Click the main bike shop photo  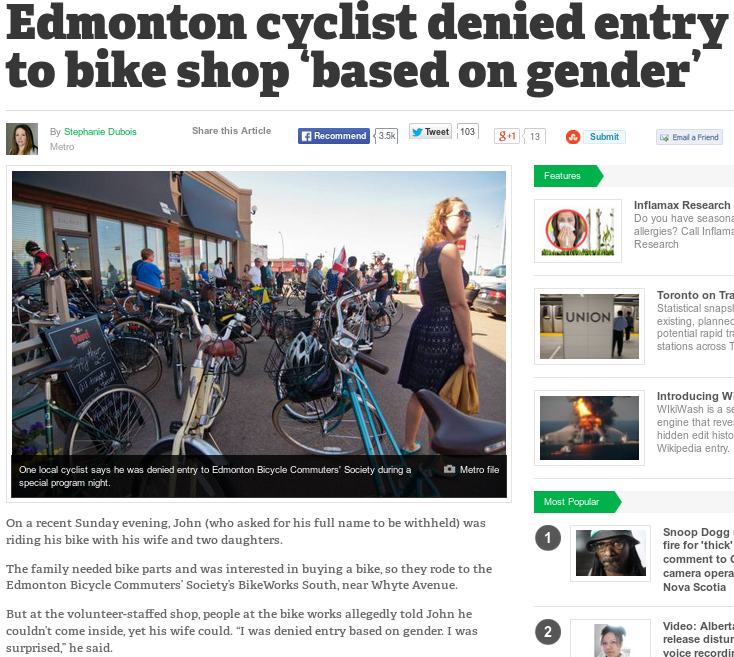point(259,313)
